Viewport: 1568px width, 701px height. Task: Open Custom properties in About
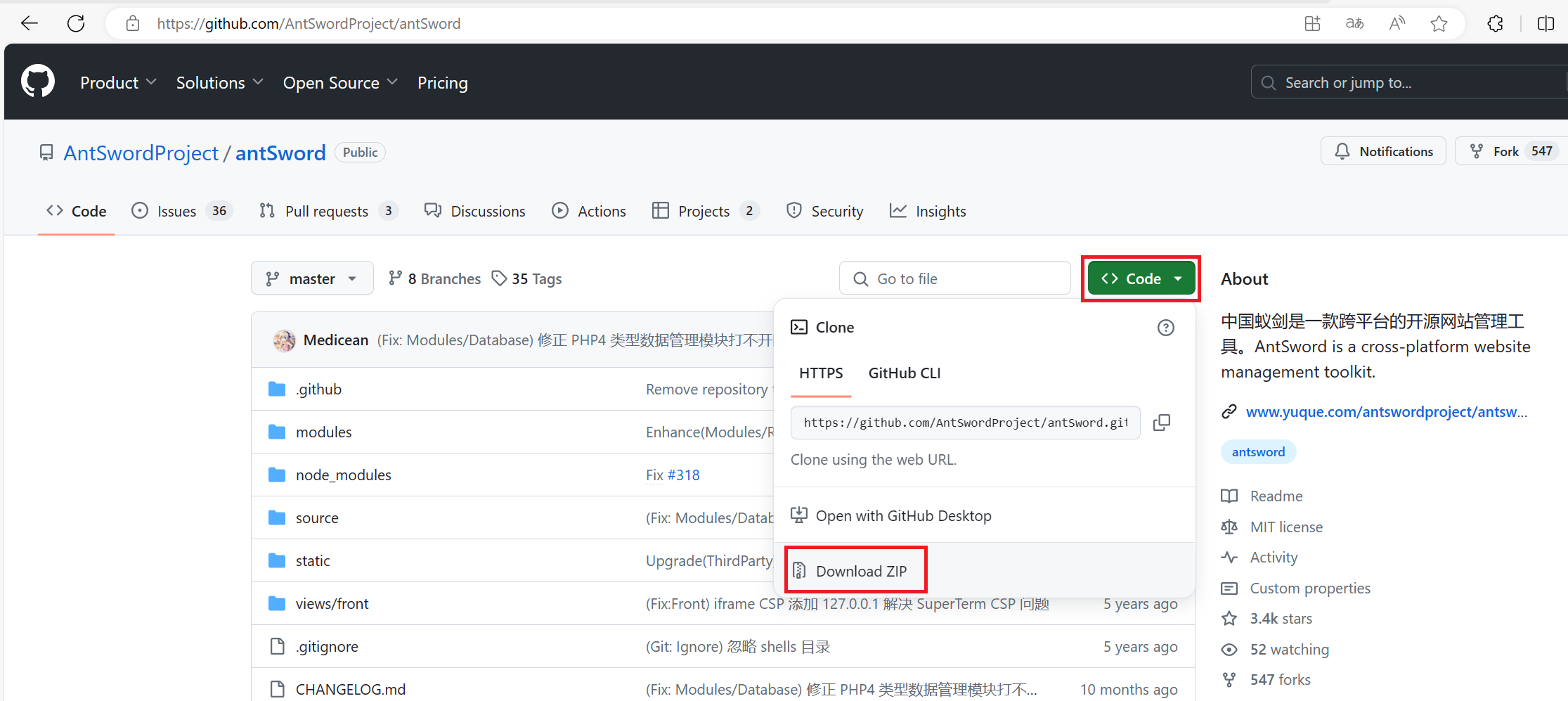(1310, 588)
